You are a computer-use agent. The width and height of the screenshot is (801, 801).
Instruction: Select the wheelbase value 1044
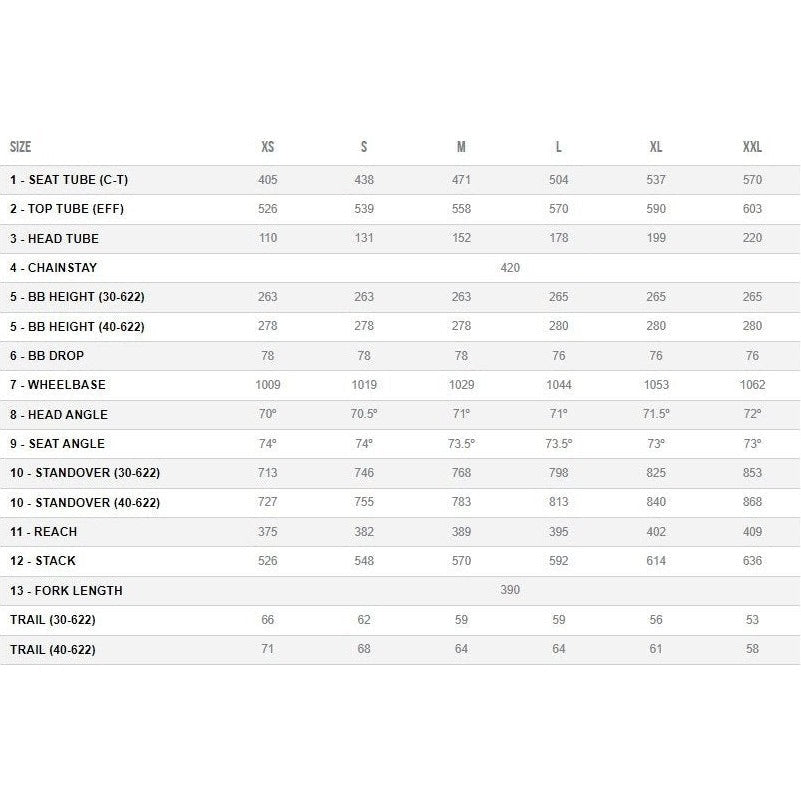coord(558,385)
